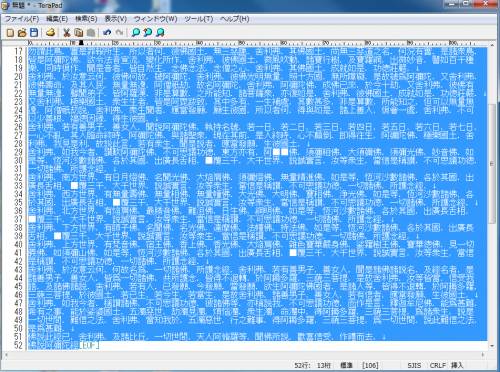Click the vertical scrollbar down arrow
Viewport: 500px width, 372px height.
[492, 346]
